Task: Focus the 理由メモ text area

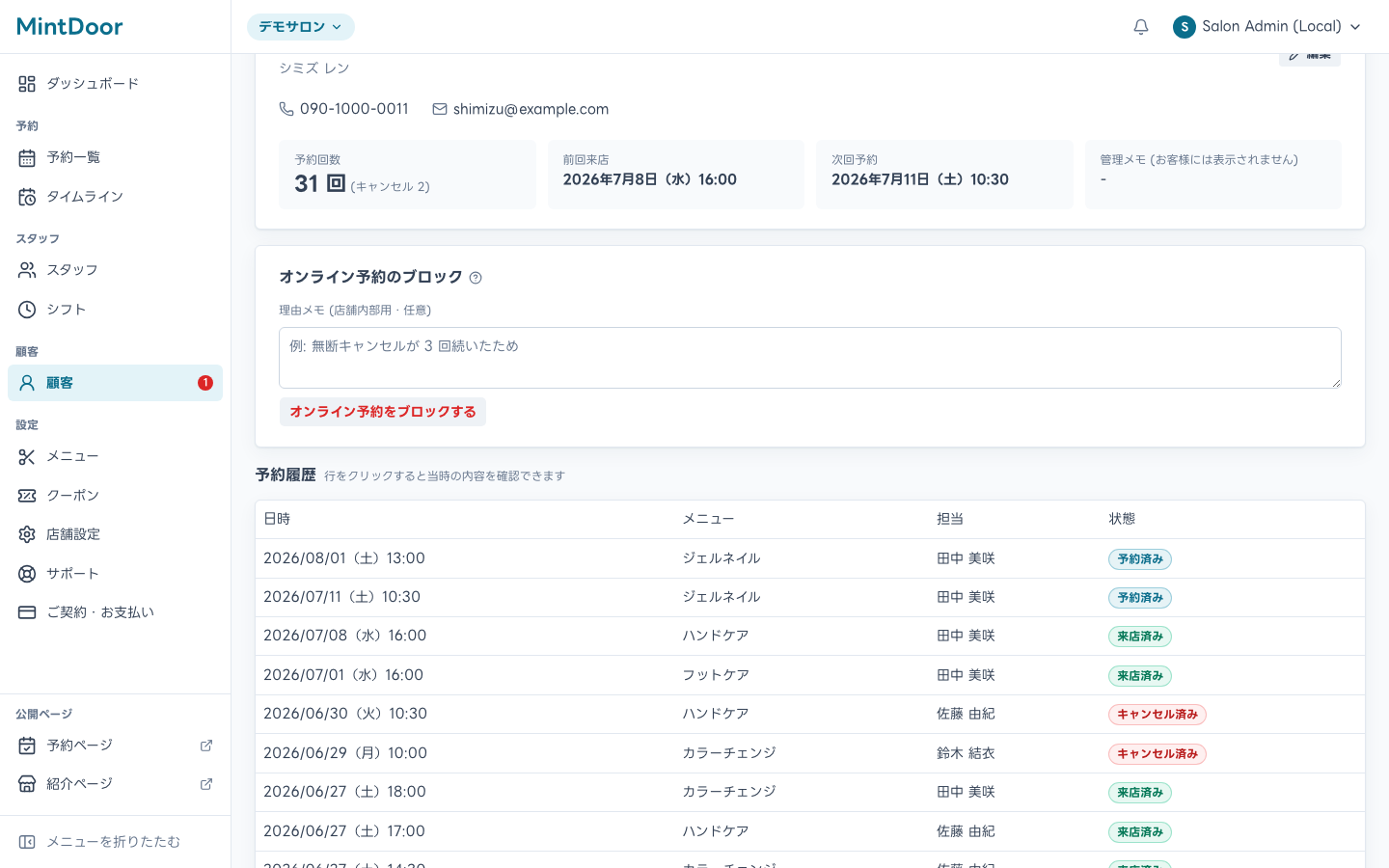Action: point(810,358)
